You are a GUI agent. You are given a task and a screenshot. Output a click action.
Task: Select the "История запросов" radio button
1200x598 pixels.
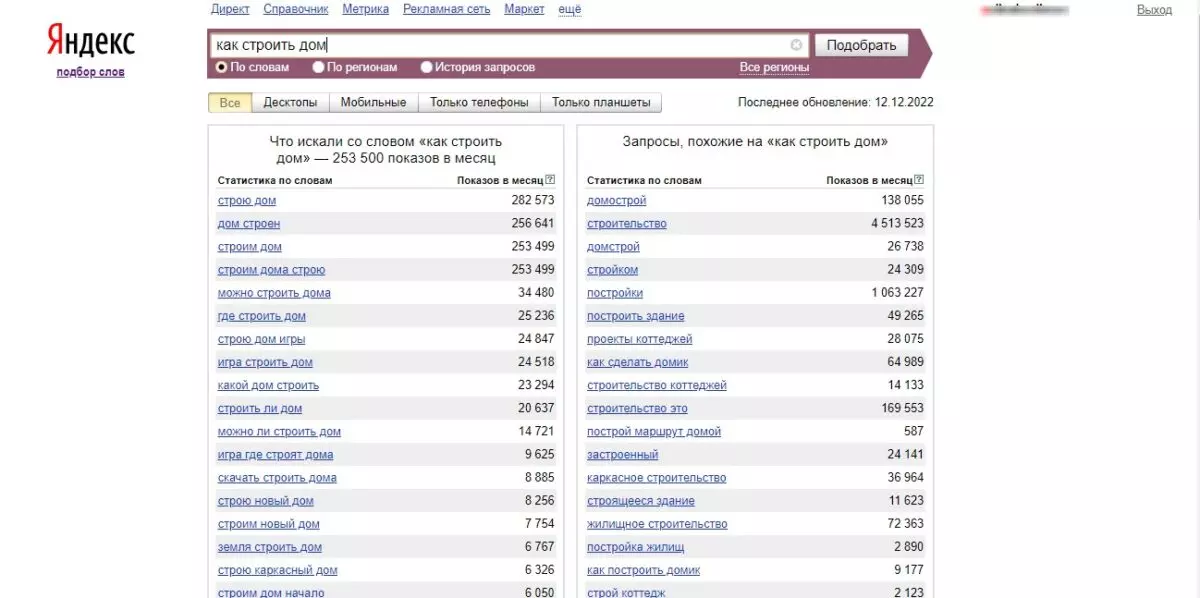click(426, 68)
